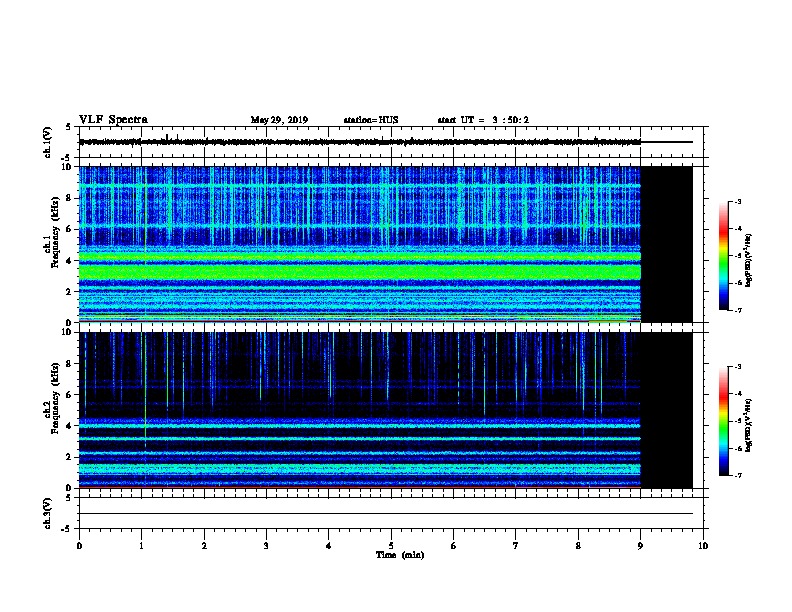Click the time axis tick label "9"
The height and width of the screenshot is (612, 792).
640,545
